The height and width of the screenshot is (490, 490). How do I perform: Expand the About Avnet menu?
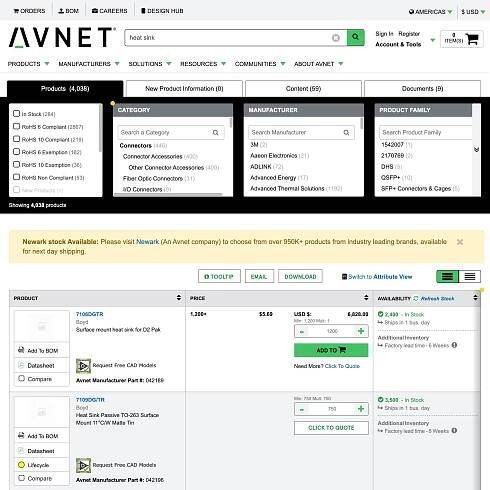[x=318, y=64]
